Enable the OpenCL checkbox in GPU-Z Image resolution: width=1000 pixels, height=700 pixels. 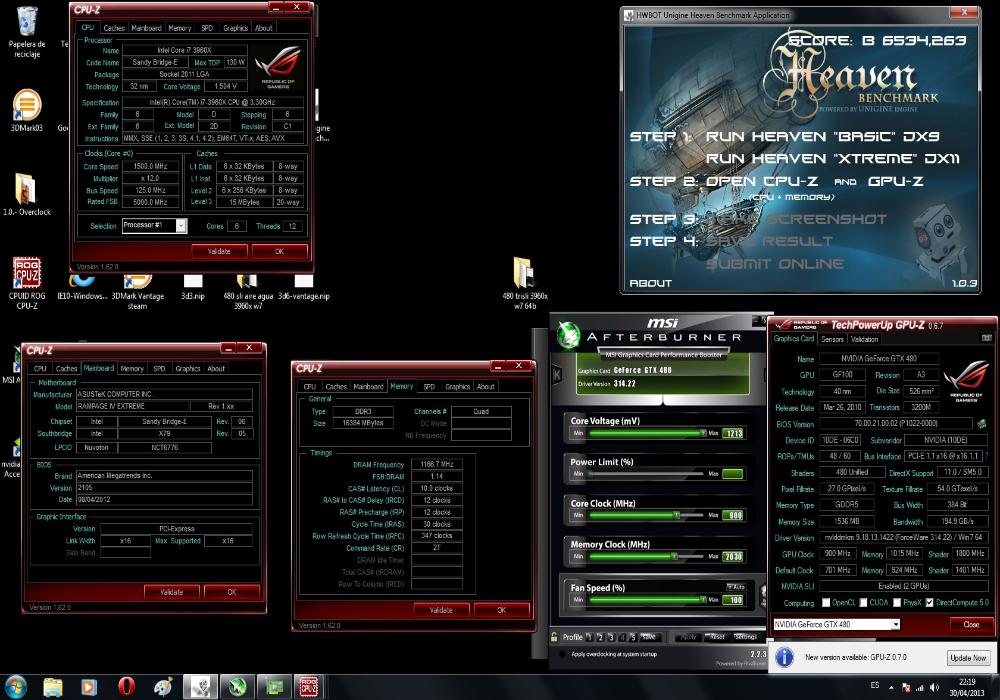point(827,602)
